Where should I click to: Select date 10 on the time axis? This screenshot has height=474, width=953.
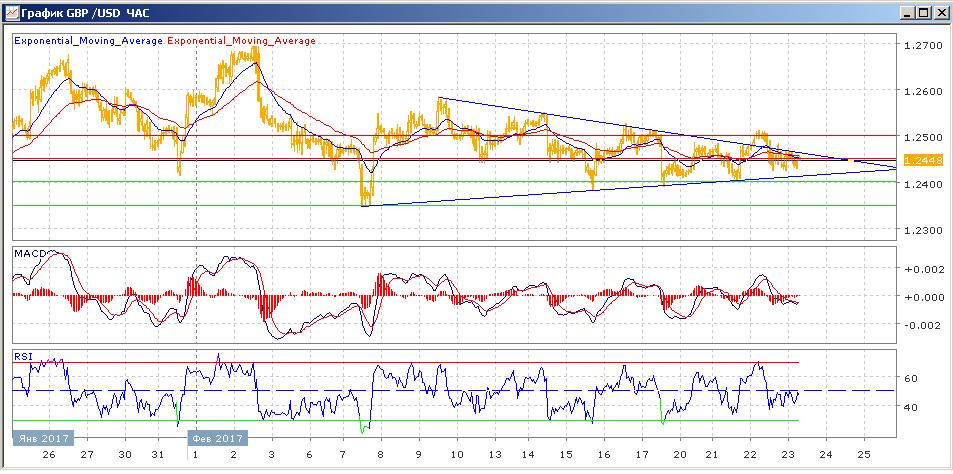tap(456, 455)
